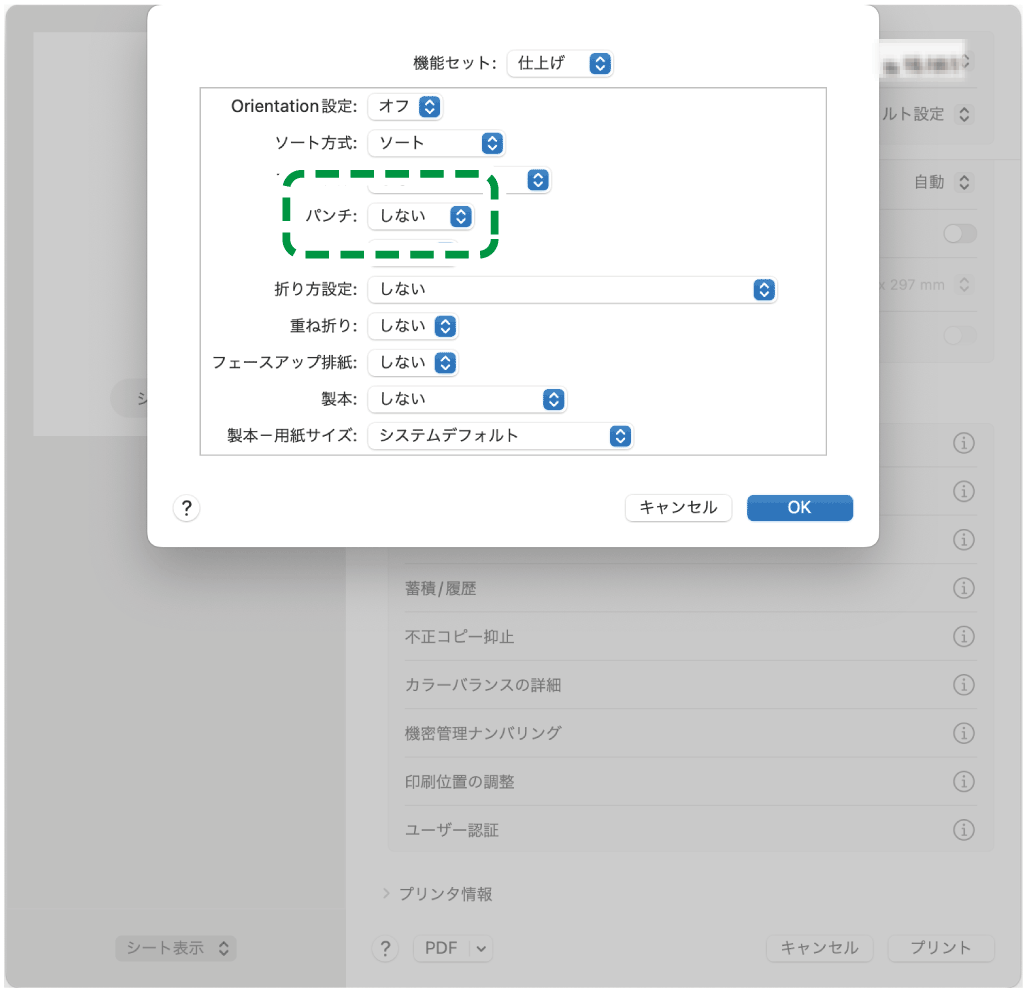The image size is (1028, 997).
Task: Open help via the ? in the finishing dialog
Action: pos(186,508)
